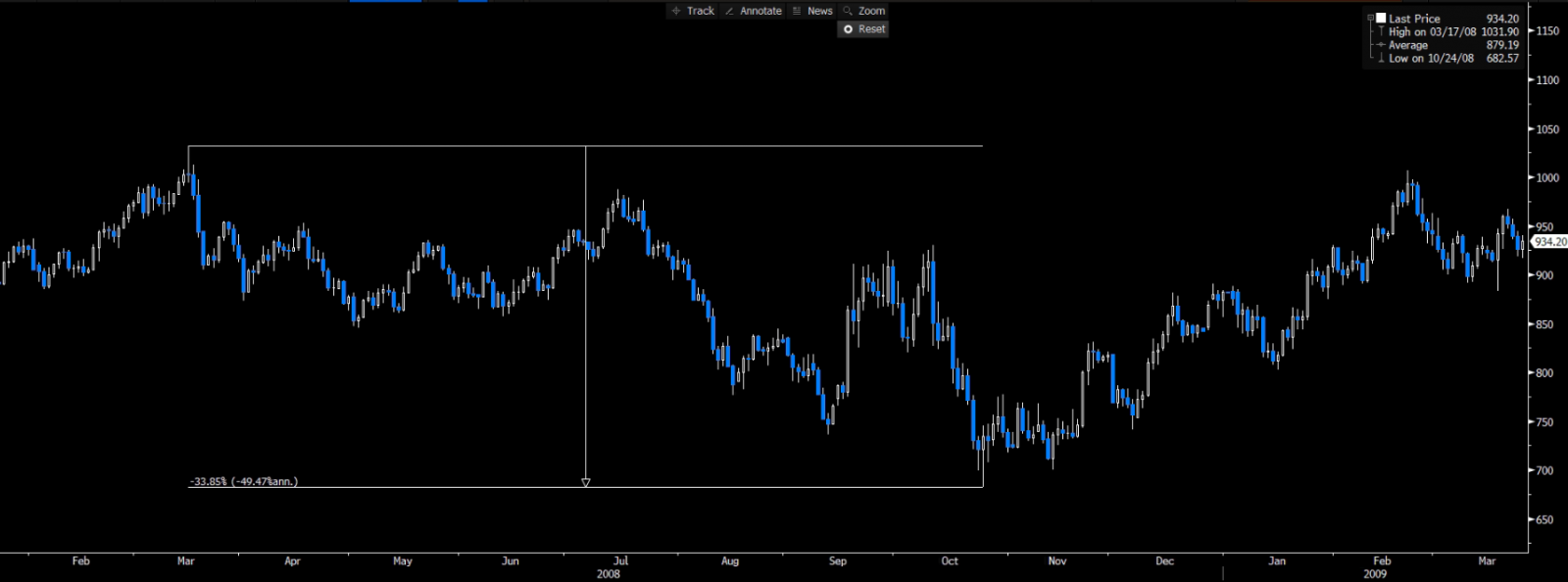Click the 934.20 current price tag on axis

click(1549, 241)
